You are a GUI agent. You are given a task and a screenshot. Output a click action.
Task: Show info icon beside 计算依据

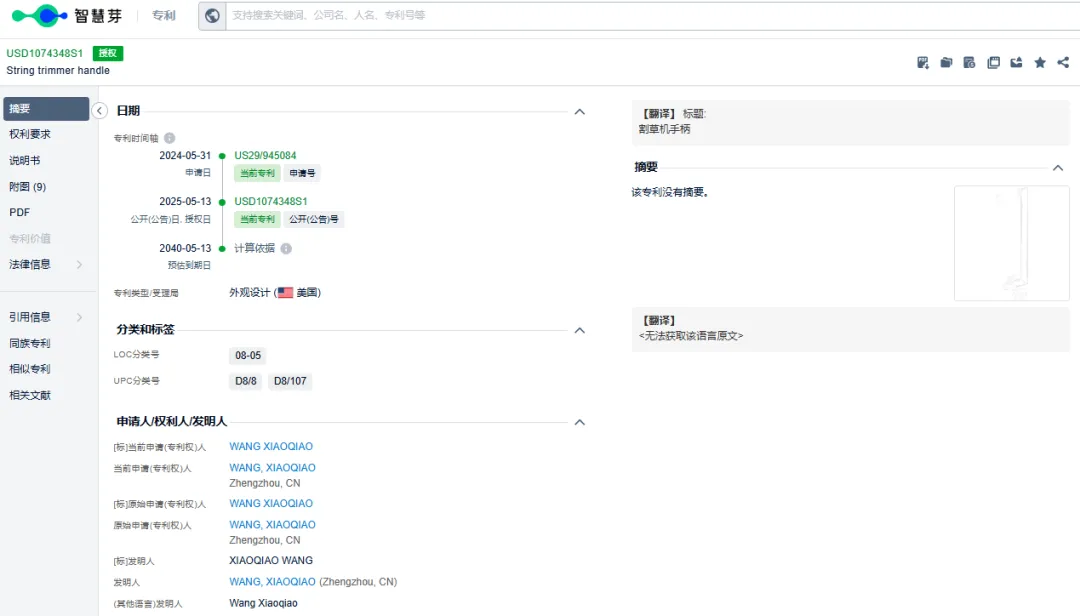[x=286, y=249]
